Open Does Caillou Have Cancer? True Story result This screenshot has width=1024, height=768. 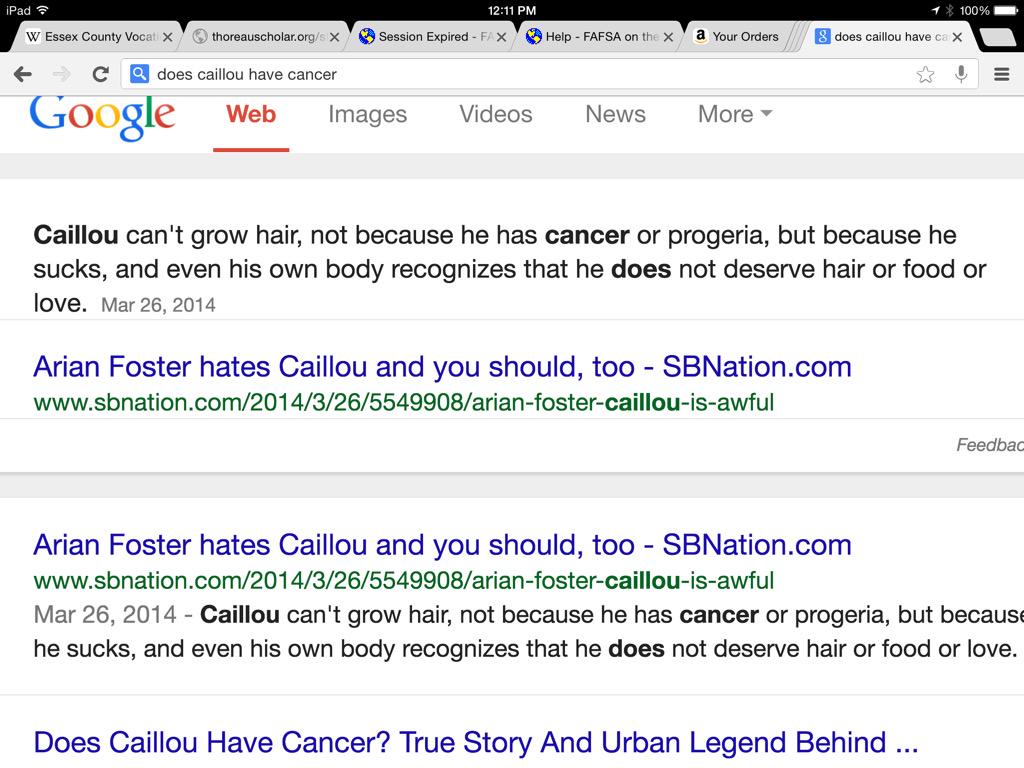coord(475,743)
